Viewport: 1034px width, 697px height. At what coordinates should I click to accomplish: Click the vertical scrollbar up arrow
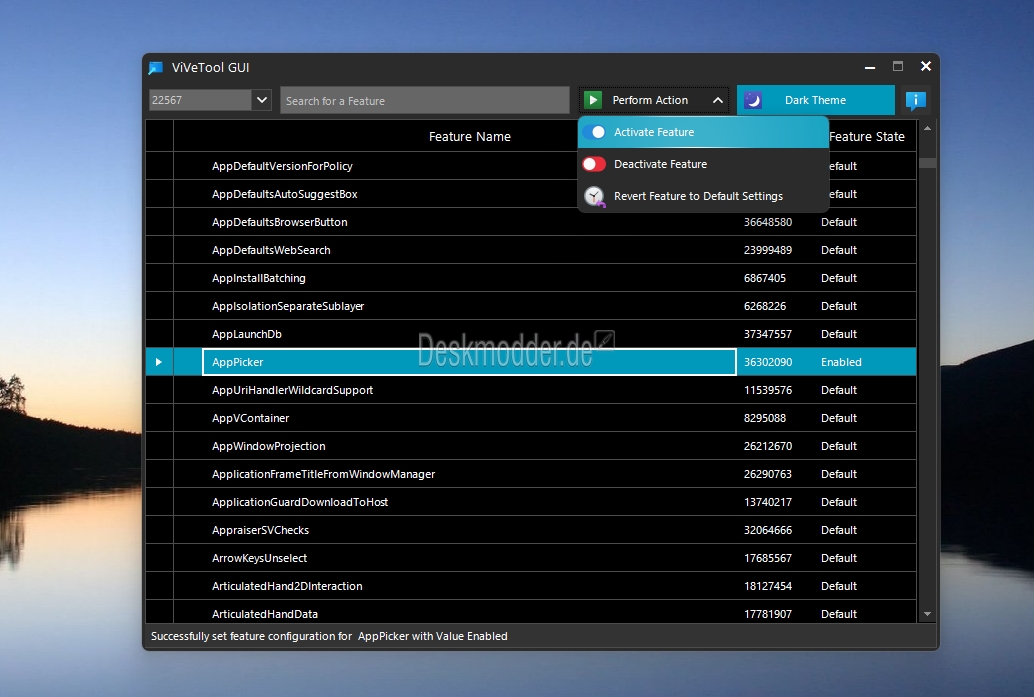927,129
